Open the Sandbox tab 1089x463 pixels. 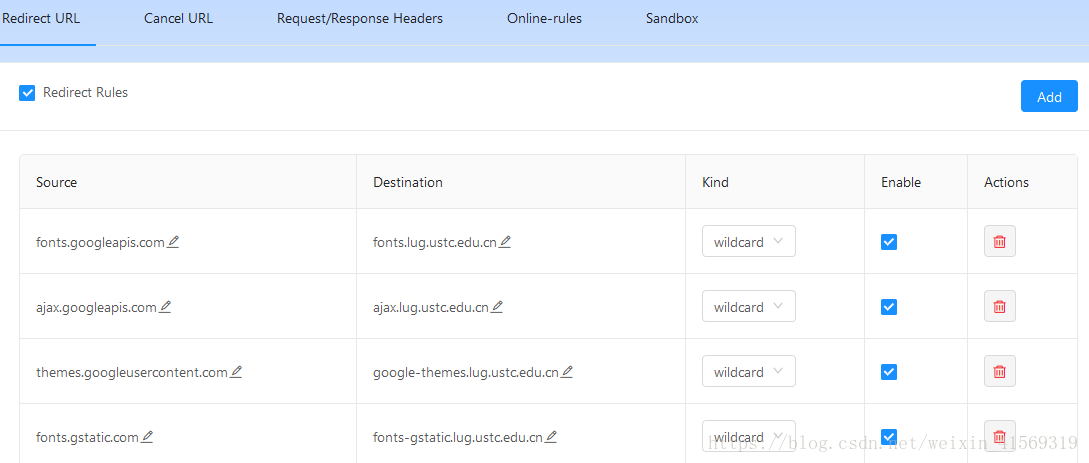672,19
